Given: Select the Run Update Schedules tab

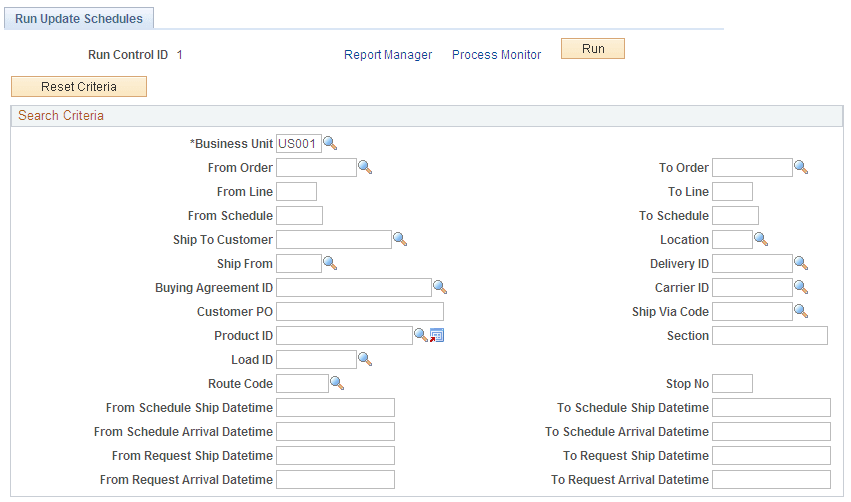Looking at the screenshot, I should tap(79, 18).
